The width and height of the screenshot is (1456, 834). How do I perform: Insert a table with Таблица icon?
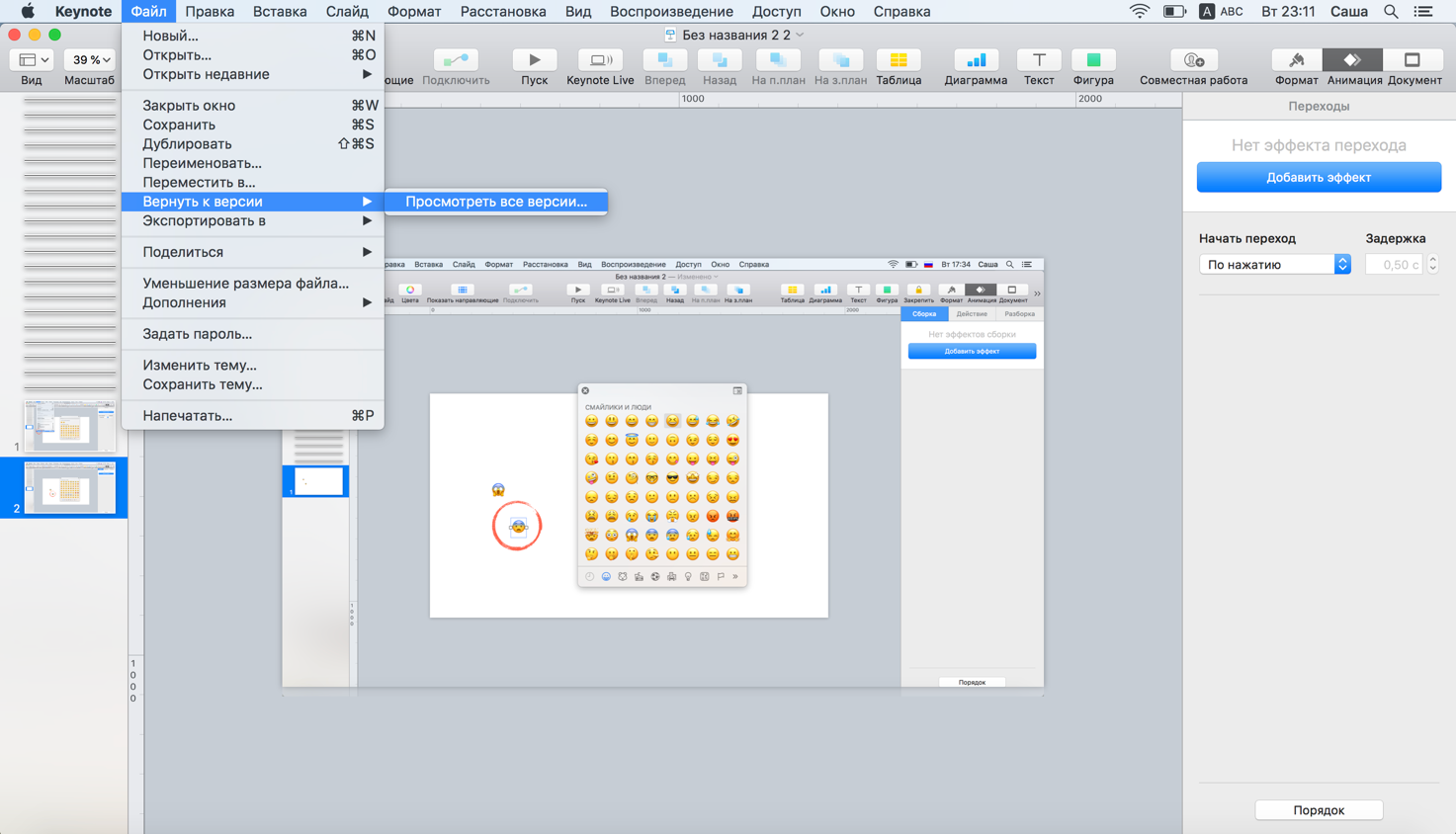click(899, 60)
